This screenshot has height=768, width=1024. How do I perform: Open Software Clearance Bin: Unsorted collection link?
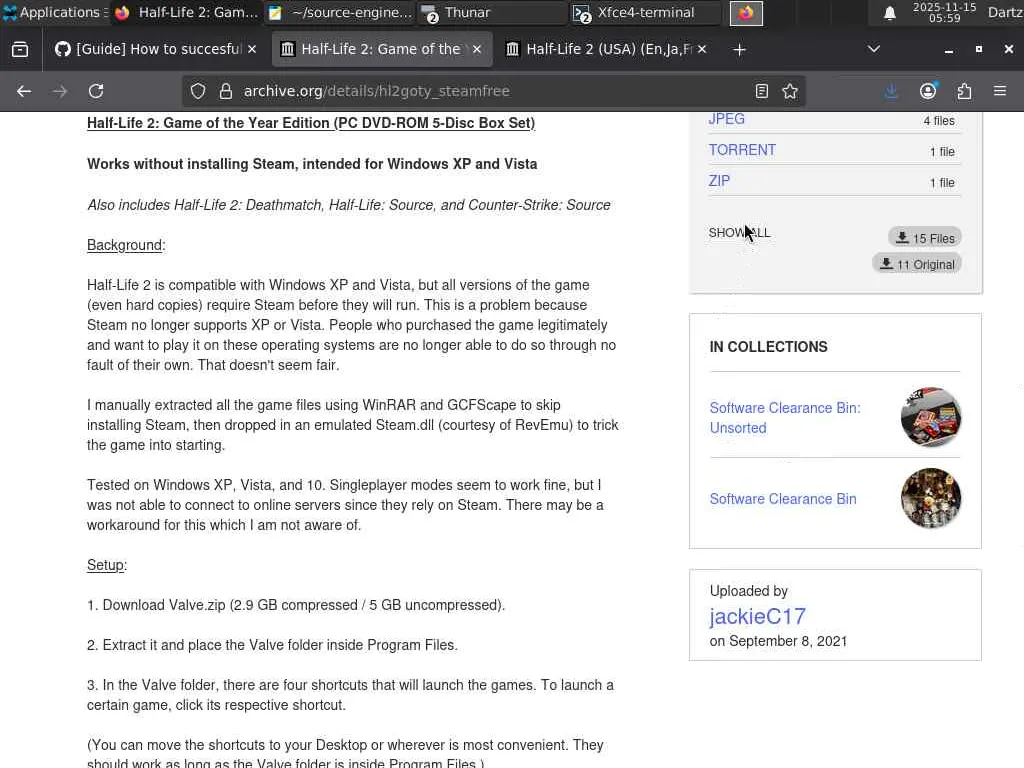(785, 418)
